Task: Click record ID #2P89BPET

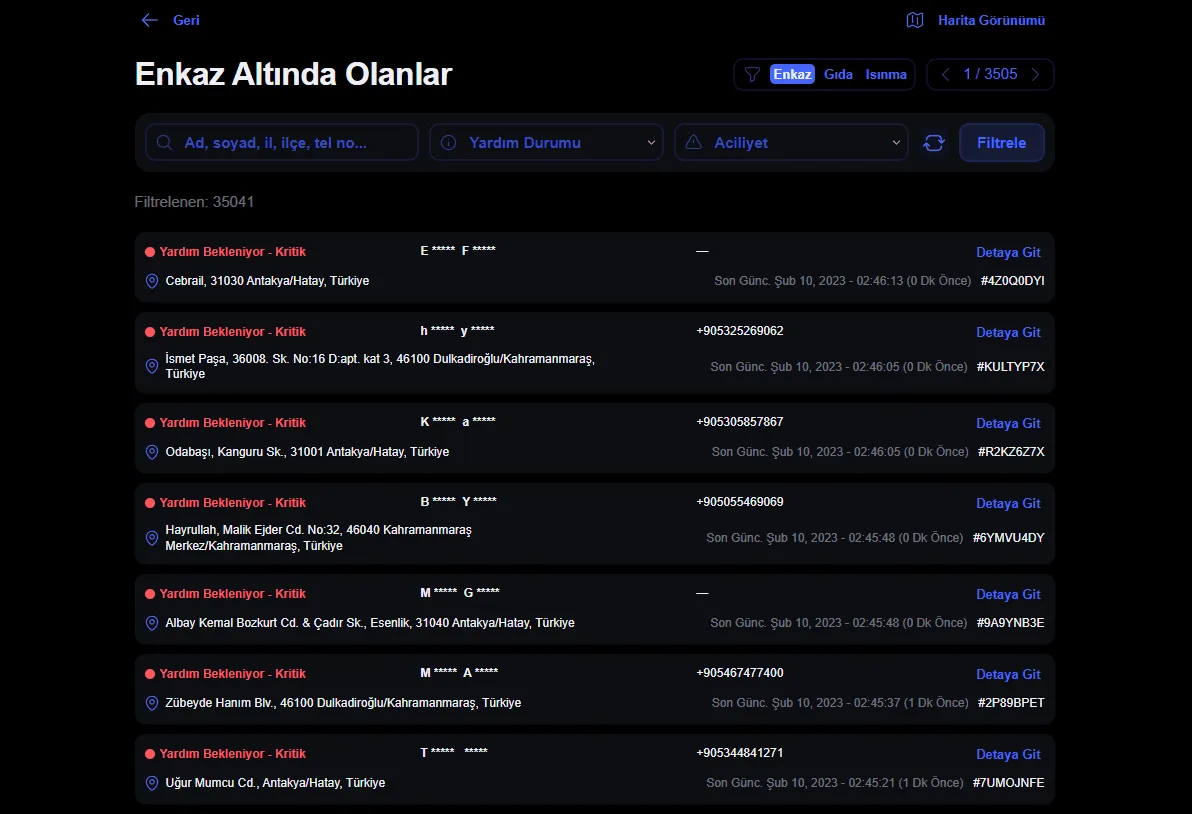Action: [1011, 703]
